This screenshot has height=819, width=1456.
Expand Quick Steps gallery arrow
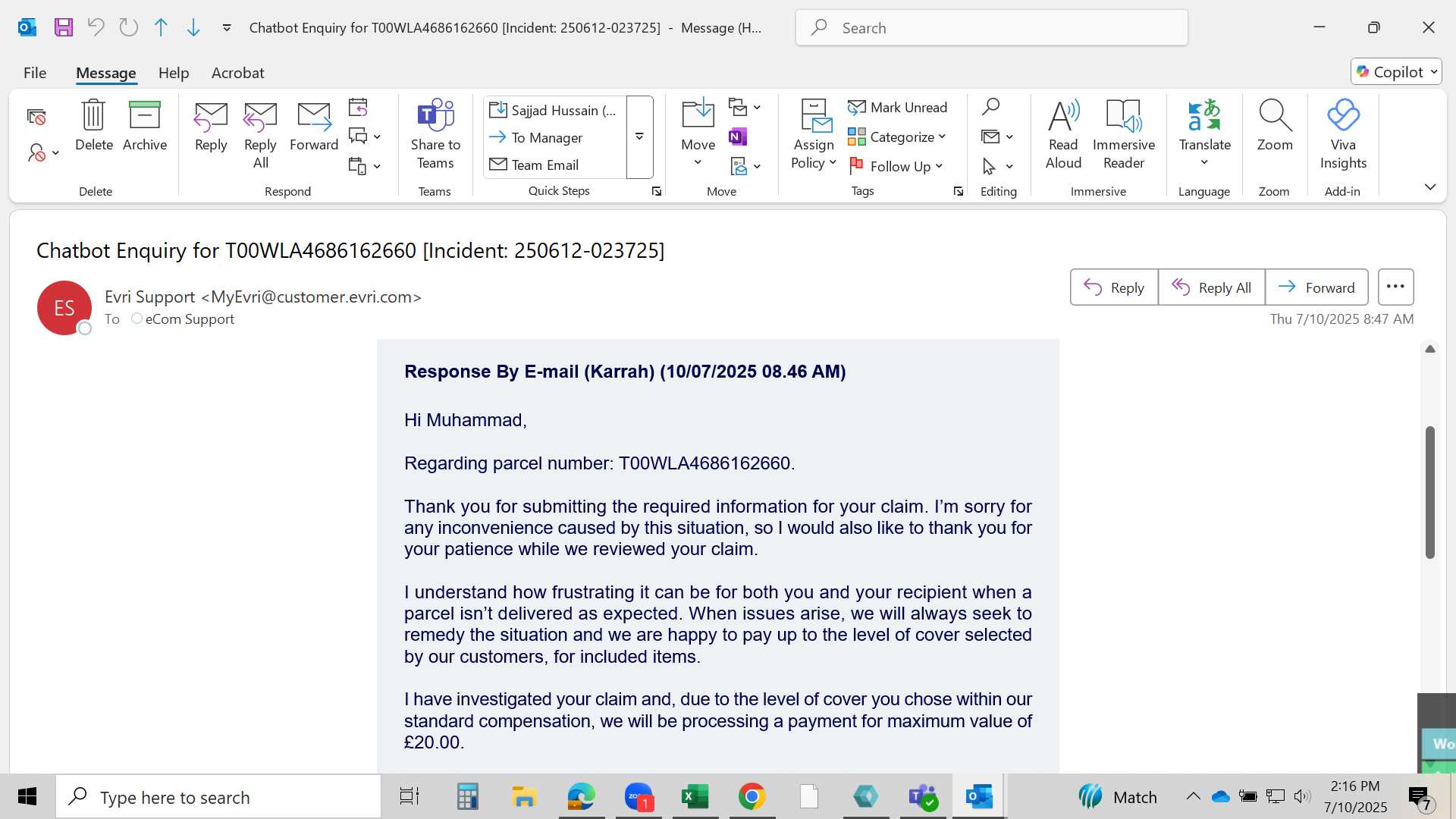click(639, 137)
